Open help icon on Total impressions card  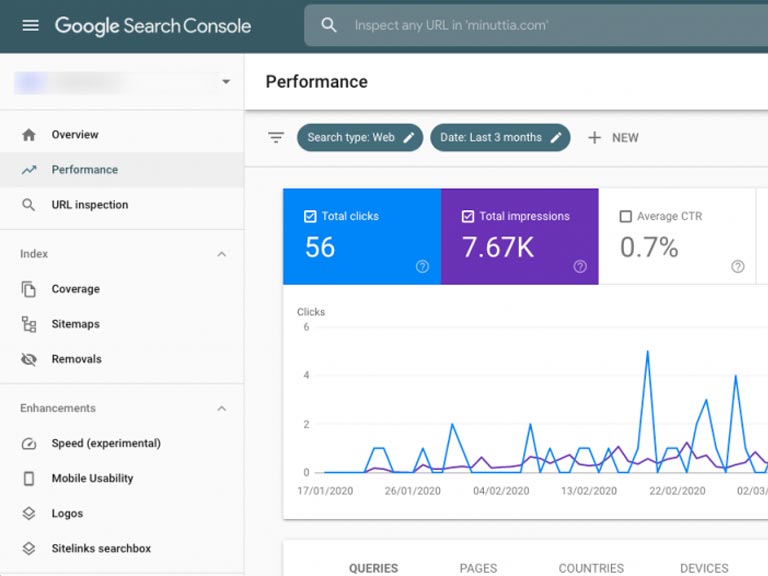point(580,266)
